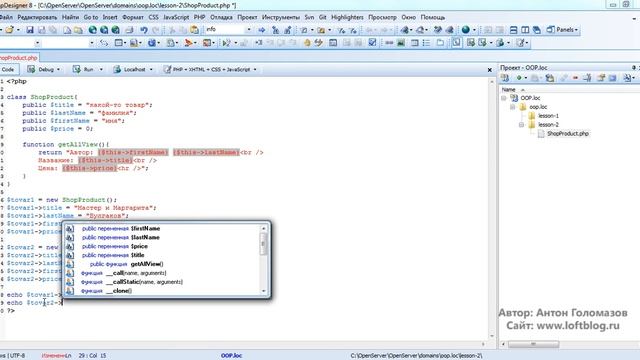
Task: Collapse the oop.loc folder node
Action: click(x=513, y=107)
